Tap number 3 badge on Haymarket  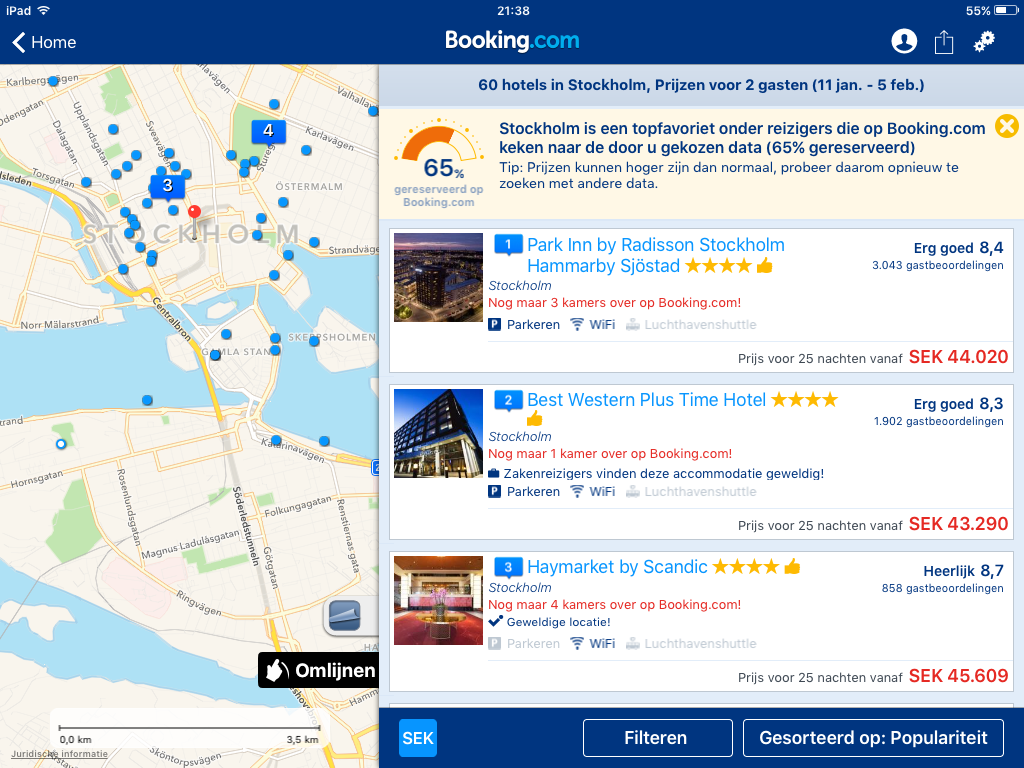click(x=508, y=567)
